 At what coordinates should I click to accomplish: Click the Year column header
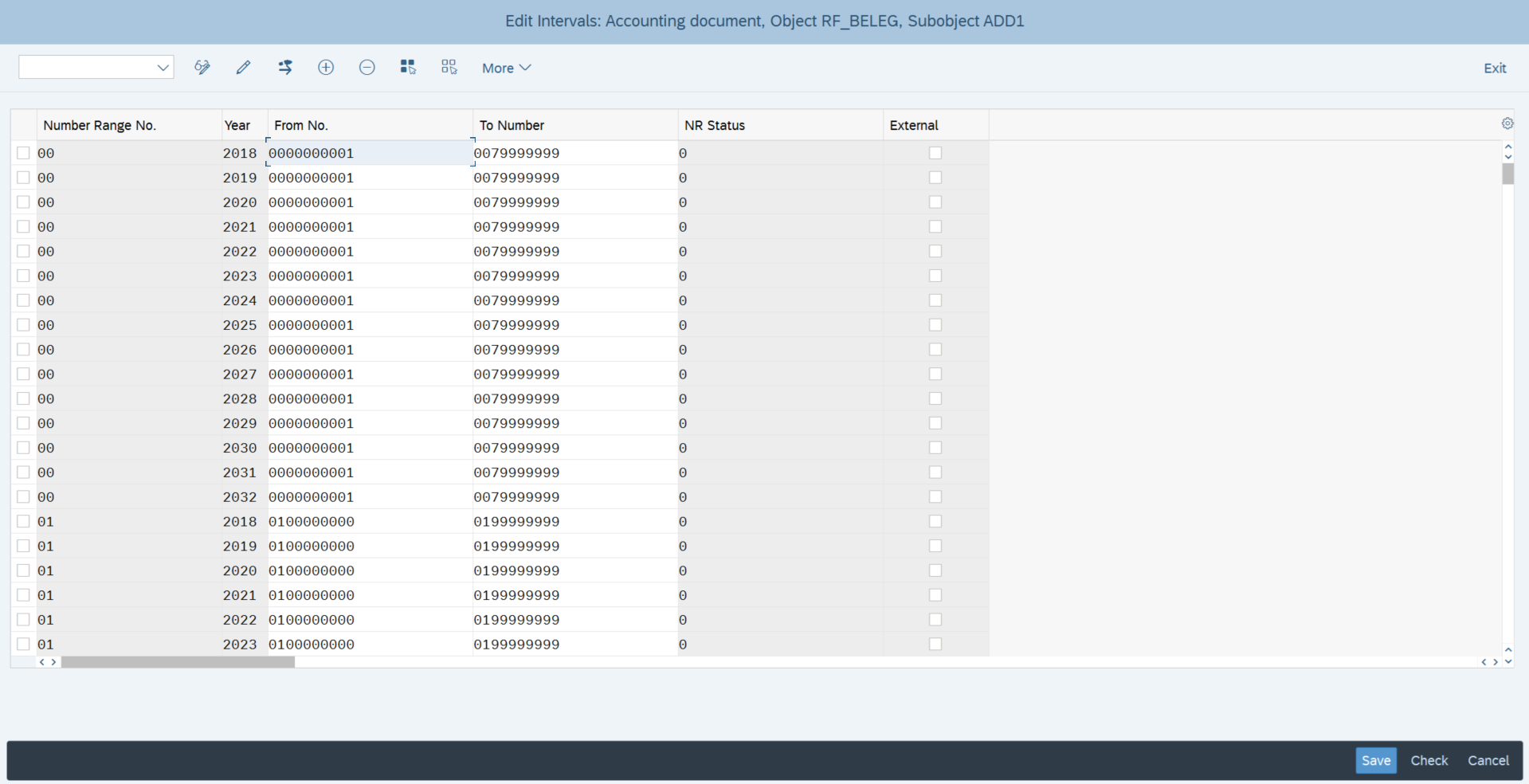[x=245, y=125]
